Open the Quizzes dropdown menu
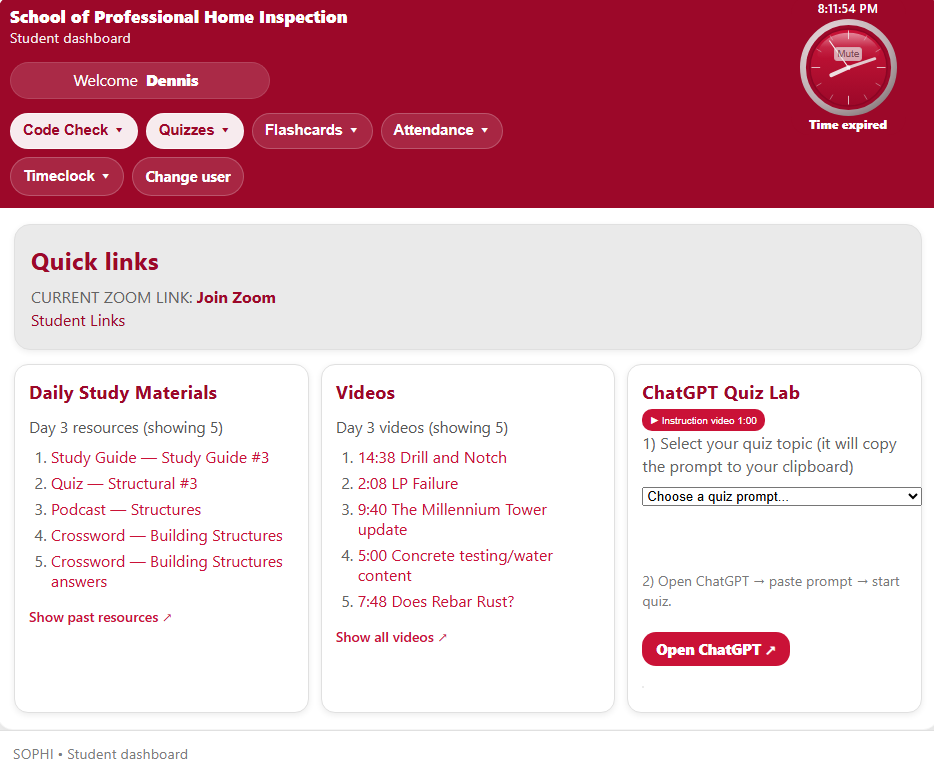 (x=194, y=131)
